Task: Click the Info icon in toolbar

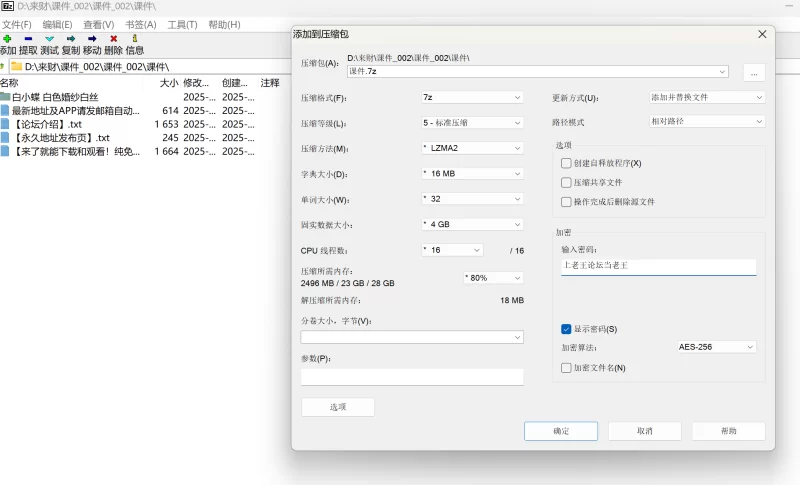Action: point(135,38)
